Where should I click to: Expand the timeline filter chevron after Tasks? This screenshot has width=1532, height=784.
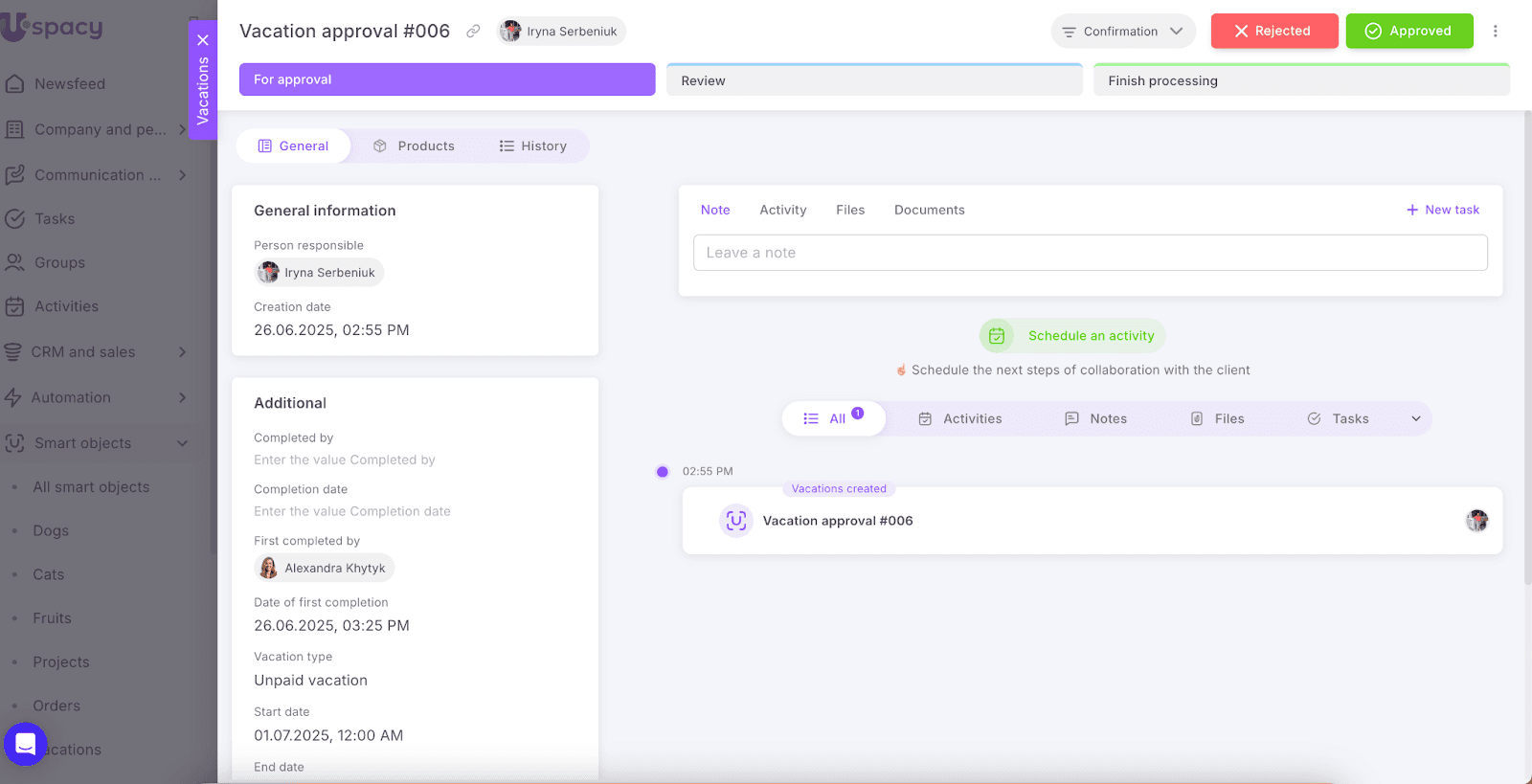1415,419
